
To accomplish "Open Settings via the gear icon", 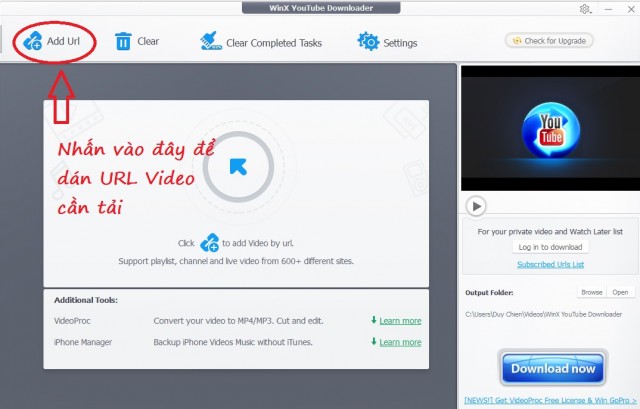I will tap(368, 41).
